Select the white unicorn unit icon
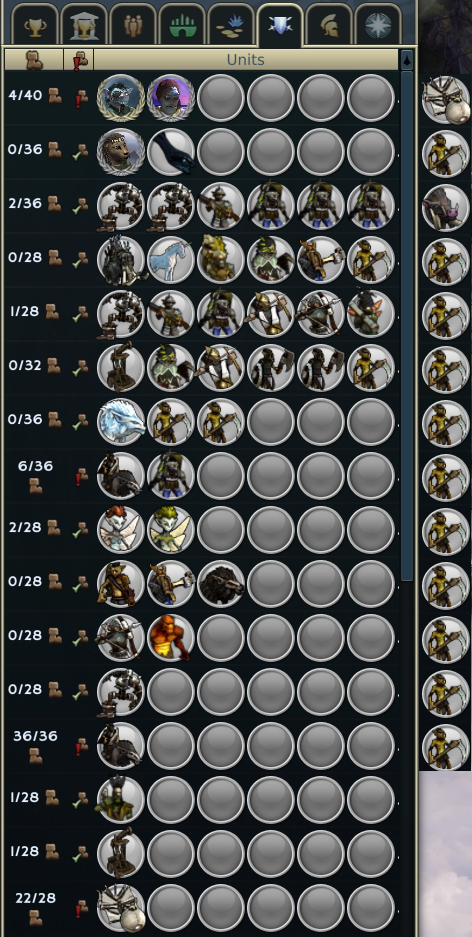This screenshot has width=472, height=937. click(x=171, y=260)
